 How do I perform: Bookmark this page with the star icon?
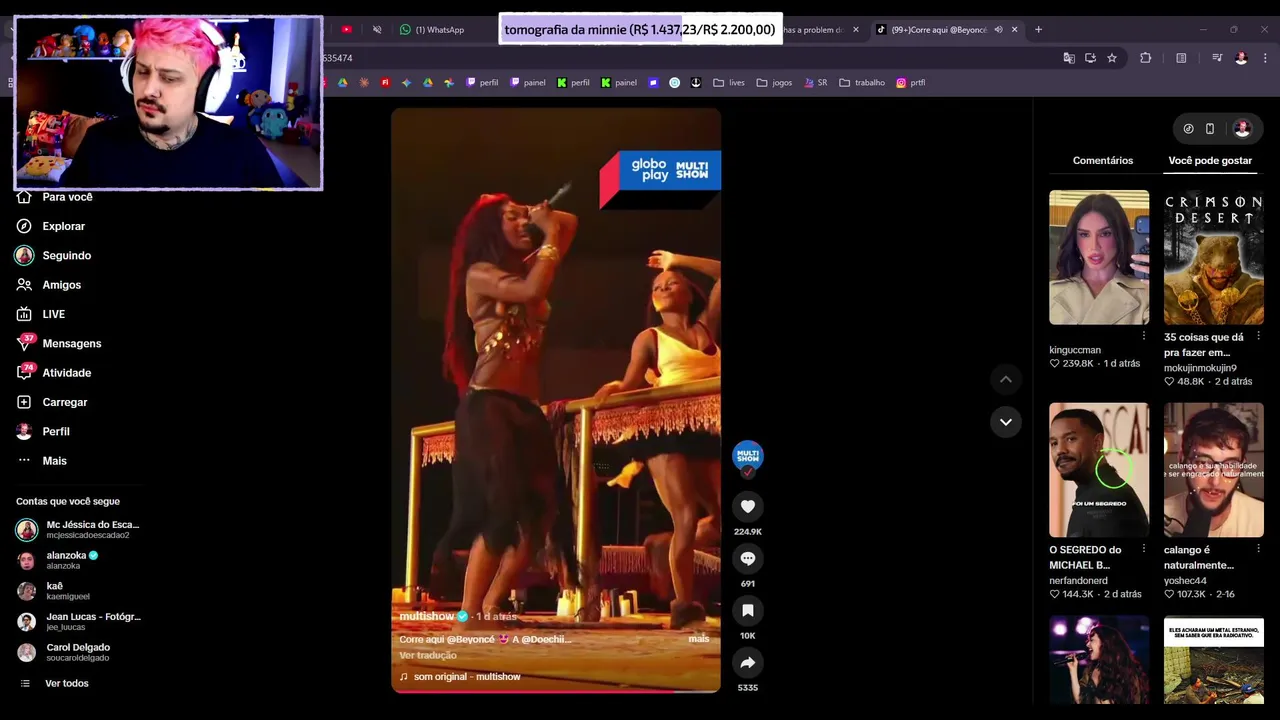(1112, 58)
